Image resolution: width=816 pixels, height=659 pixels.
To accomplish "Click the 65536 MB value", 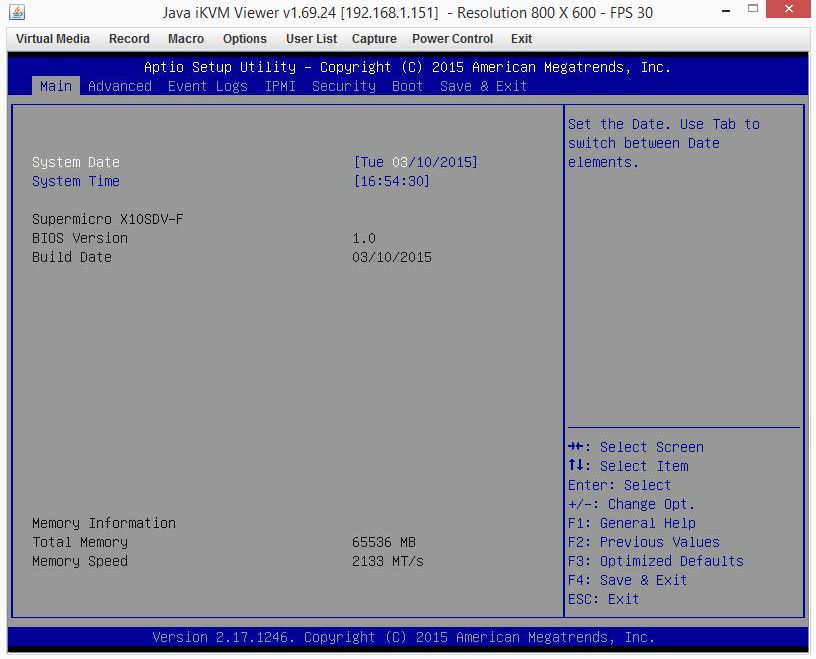I will click(384, 542).
